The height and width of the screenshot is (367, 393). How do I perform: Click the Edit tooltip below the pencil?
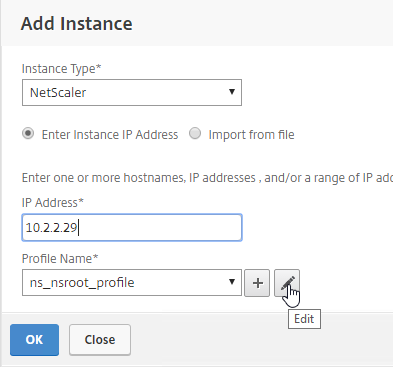coord(304,319)
